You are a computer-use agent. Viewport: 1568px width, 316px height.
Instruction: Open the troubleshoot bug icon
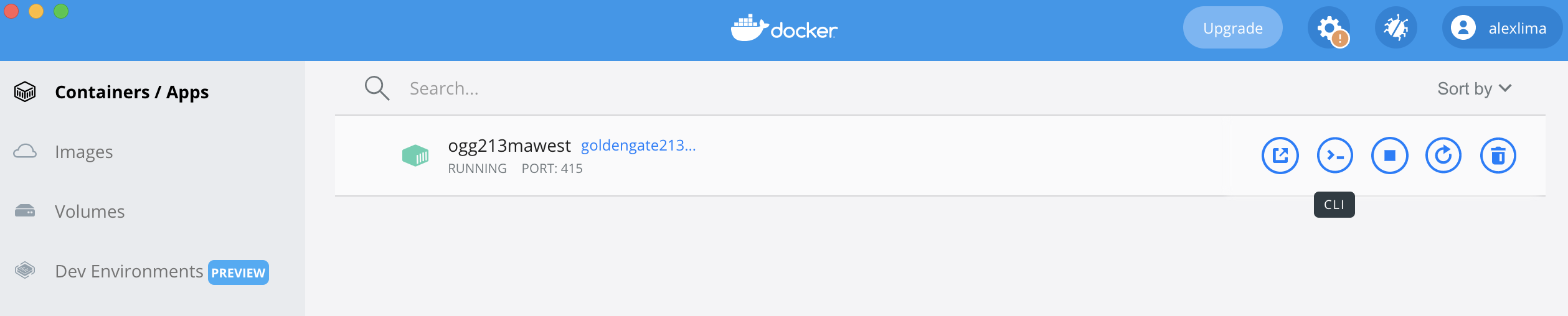1396,28
